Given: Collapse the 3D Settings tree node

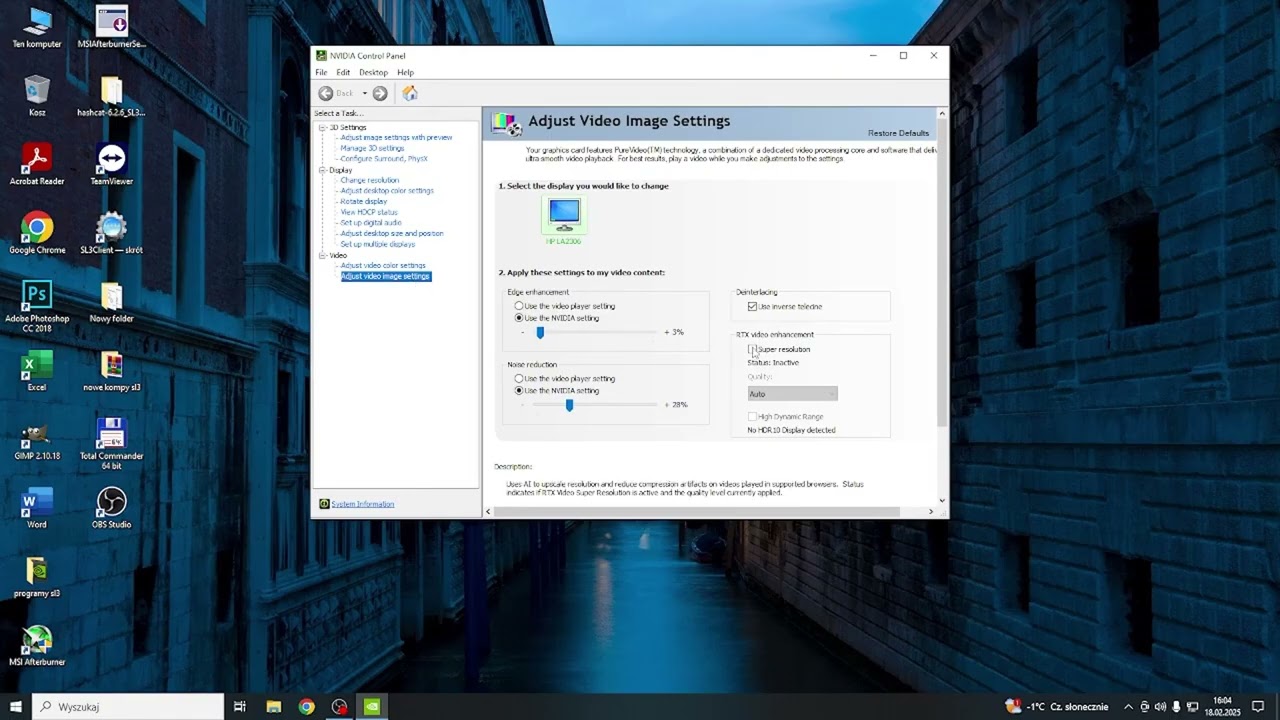Looking at the screenshot, I should 323,127.
